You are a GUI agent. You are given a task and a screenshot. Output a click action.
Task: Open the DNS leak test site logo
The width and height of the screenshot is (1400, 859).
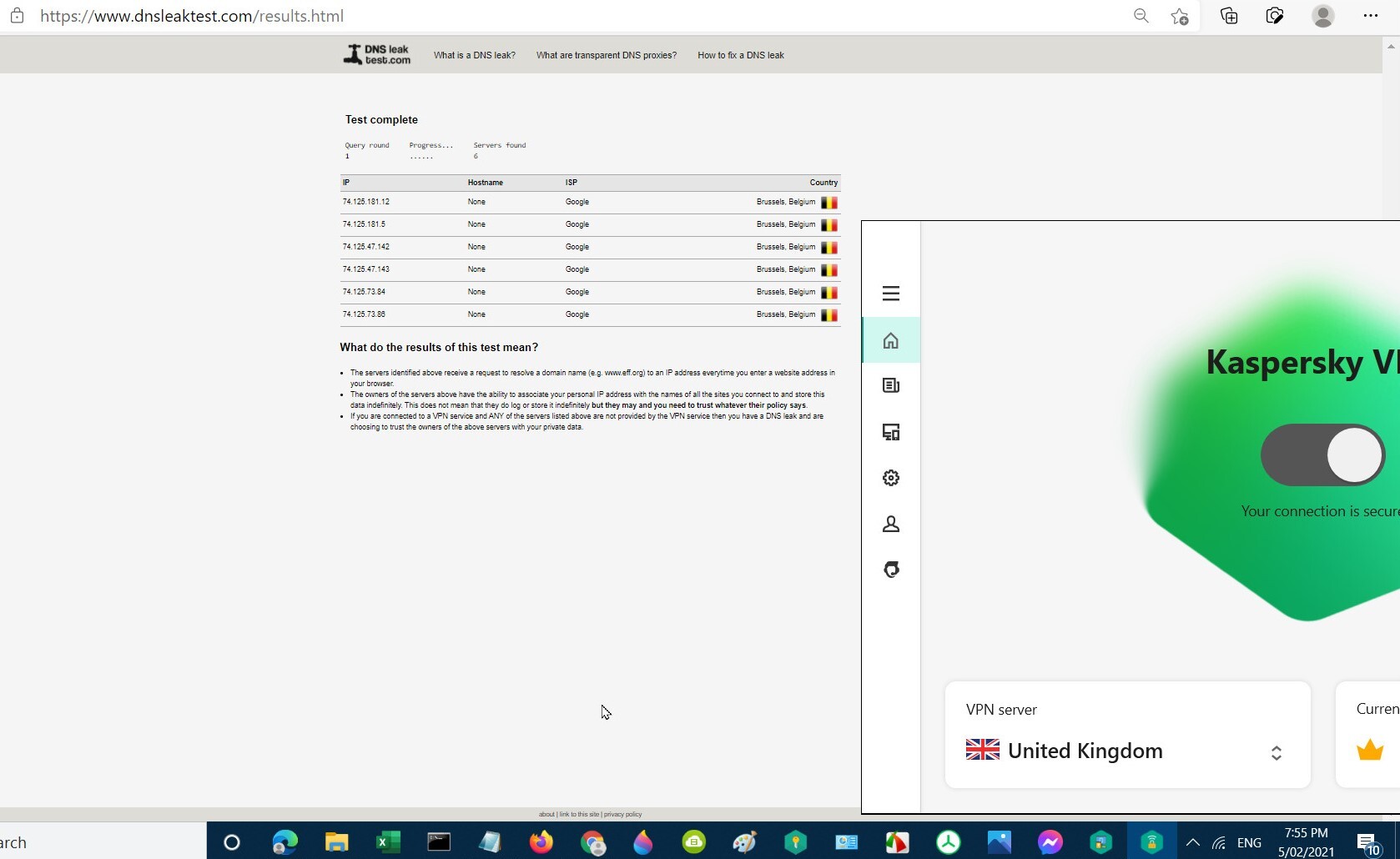377,55
